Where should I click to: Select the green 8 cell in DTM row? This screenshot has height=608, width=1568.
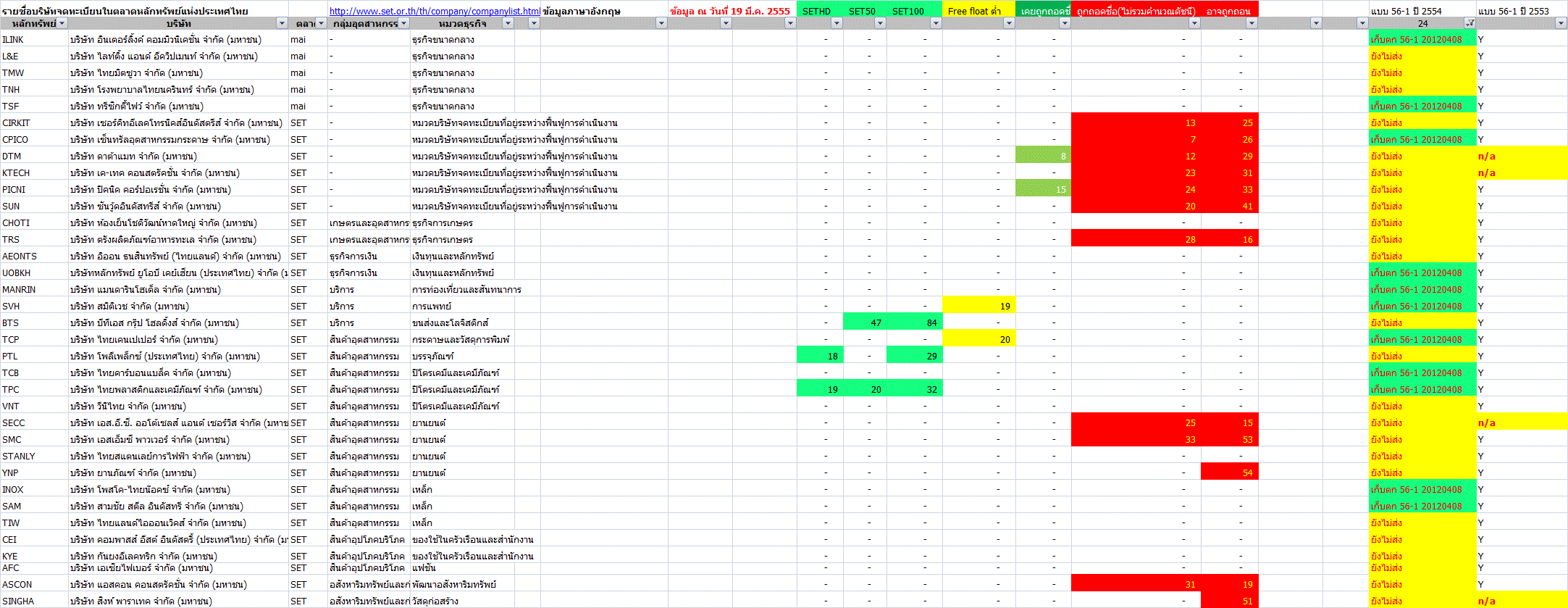(x=1043, y=156)
